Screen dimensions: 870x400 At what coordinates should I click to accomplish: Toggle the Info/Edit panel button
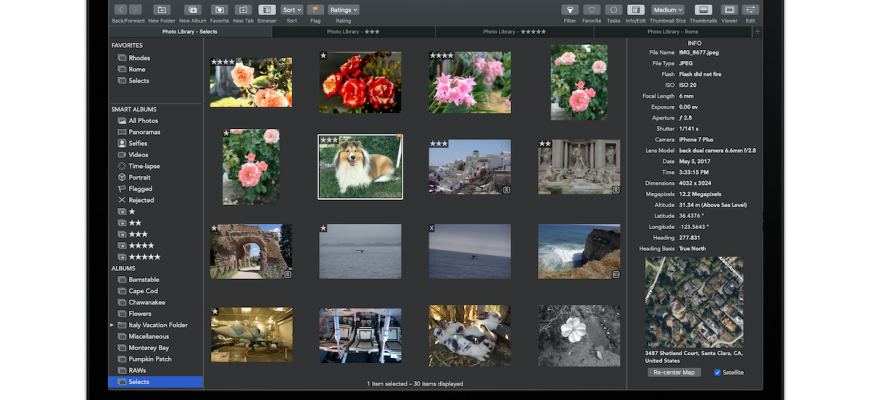(x=635, y=9)
